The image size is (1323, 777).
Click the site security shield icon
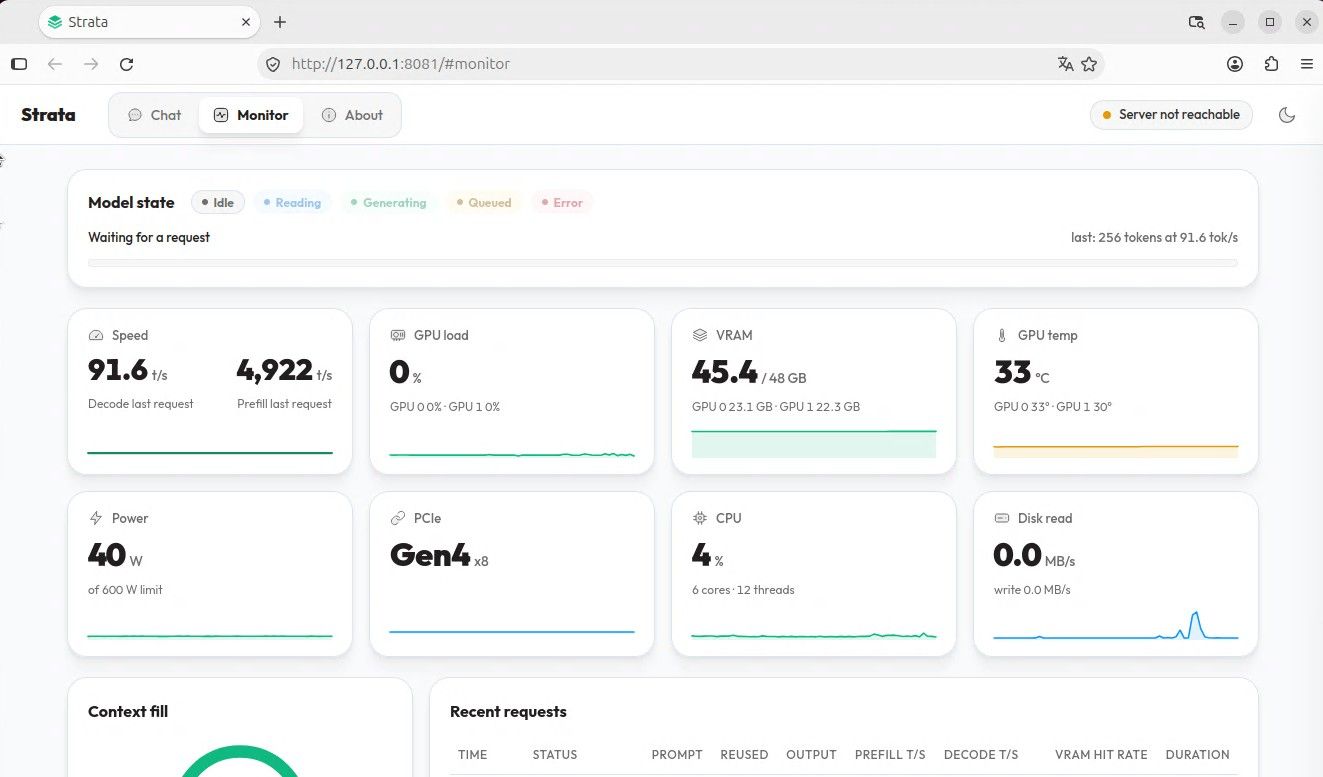273,64
